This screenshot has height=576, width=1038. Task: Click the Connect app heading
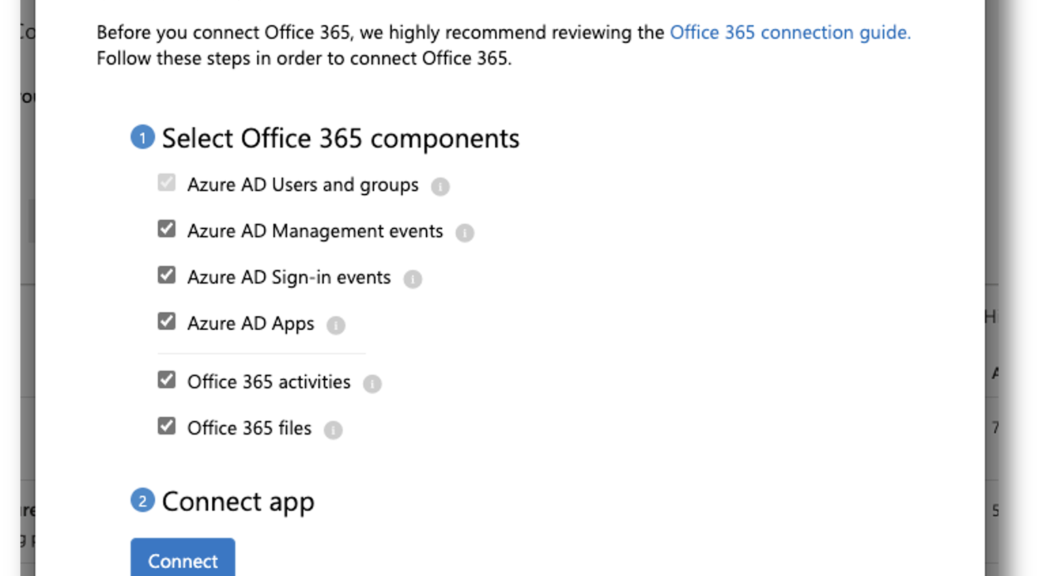point(238,502)
